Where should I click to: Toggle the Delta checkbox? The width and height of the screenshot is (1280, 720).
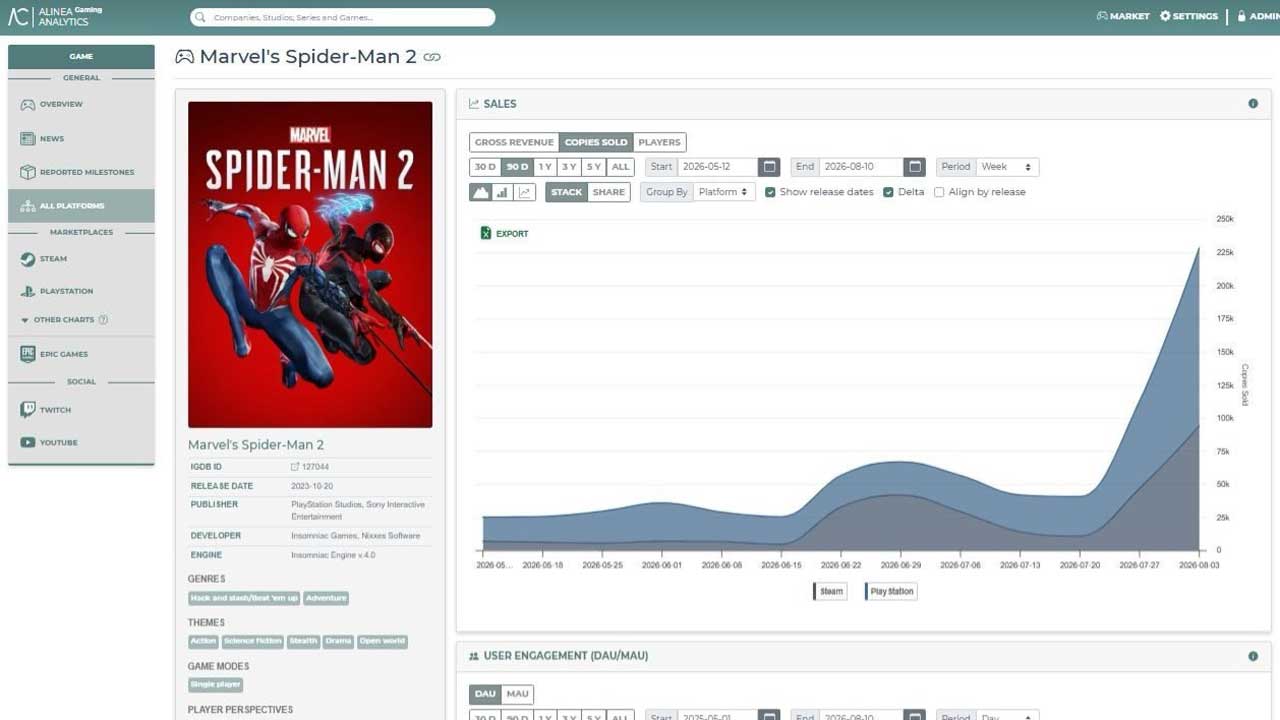[x=888, y=192]
